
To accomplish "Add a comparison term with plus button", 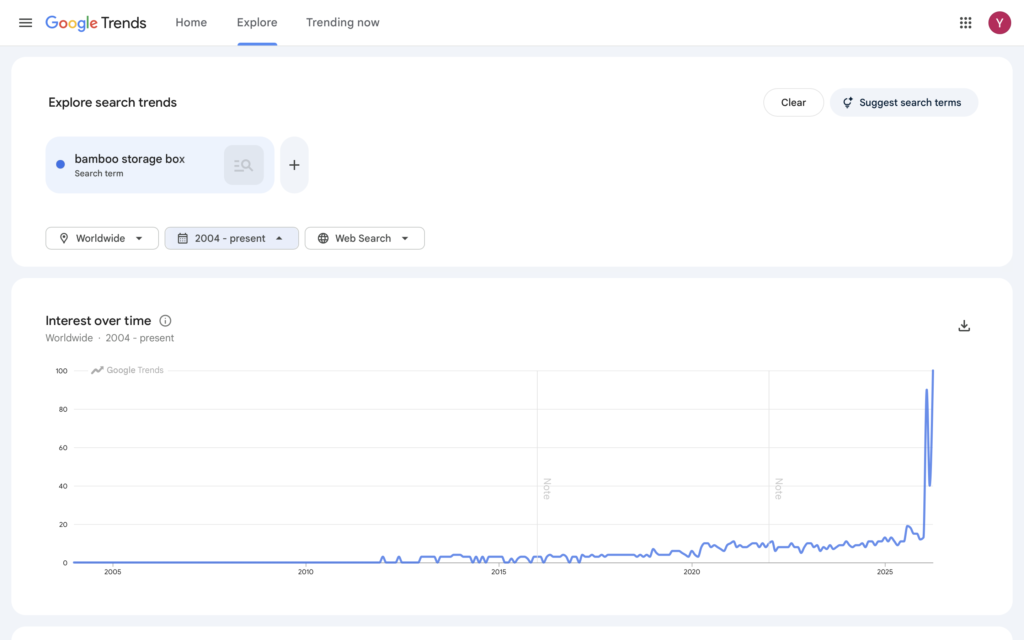I will coord(294,165).
